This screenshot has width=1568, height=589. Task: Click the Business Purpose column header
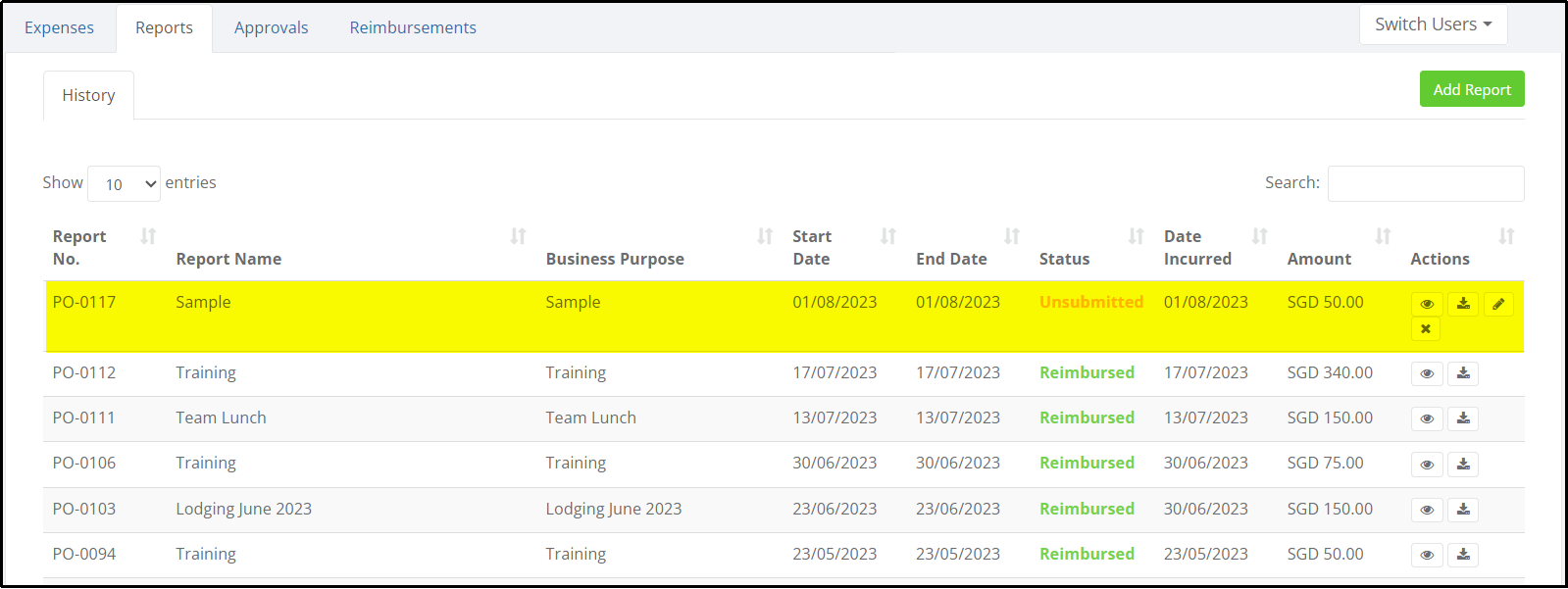(x=615, y=259)
